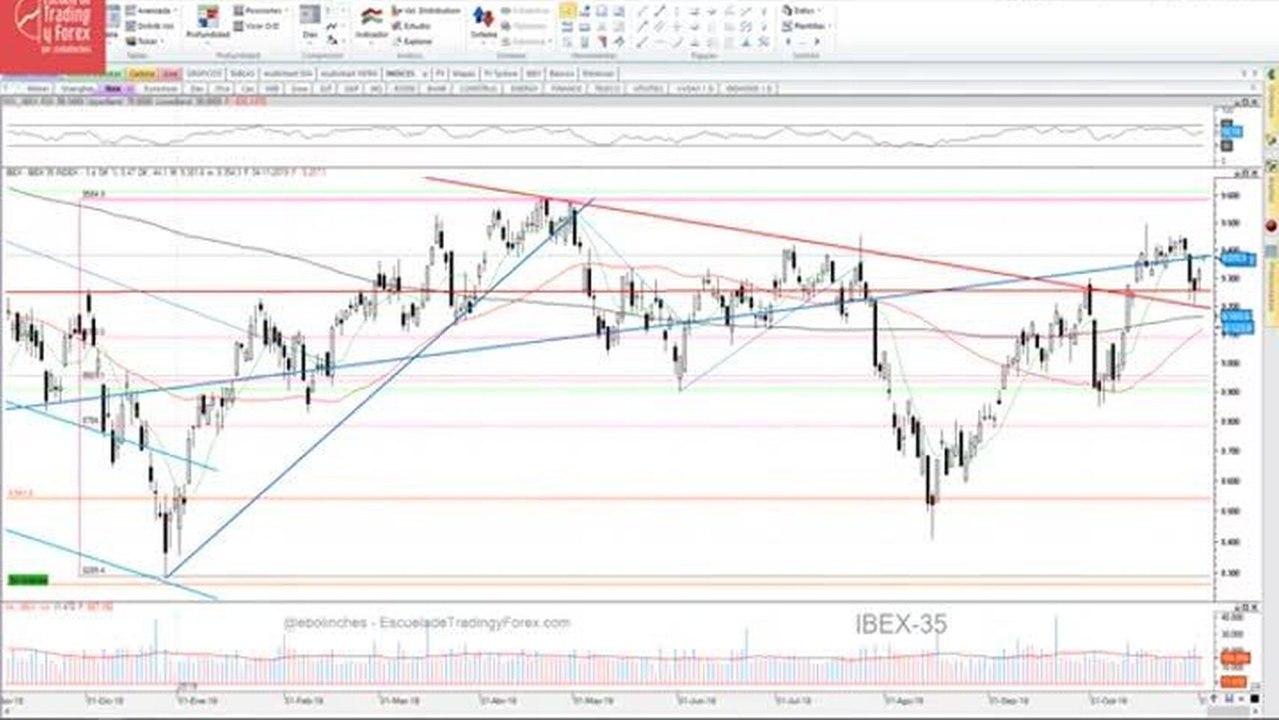Go to next chart with right arrow
This screenshot has height=720, width=1279.
pos(816,41)
